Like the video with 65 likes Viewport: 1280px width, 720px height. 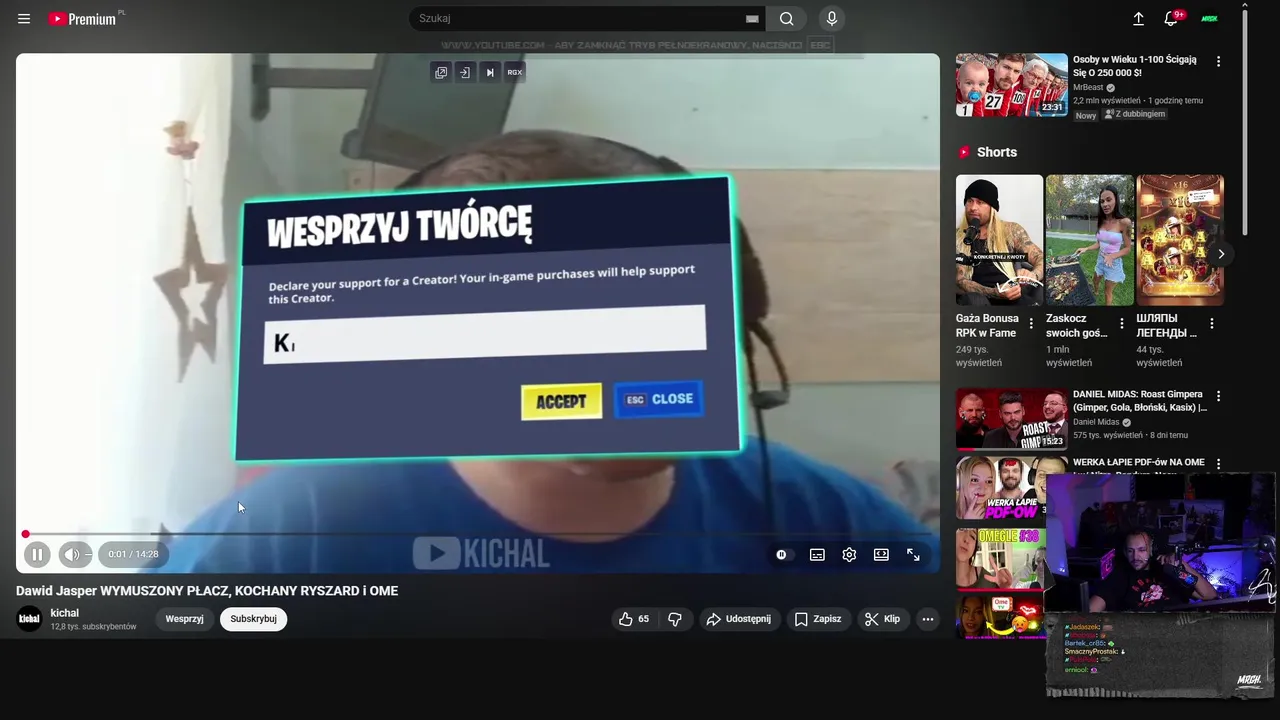coord(634,619)
